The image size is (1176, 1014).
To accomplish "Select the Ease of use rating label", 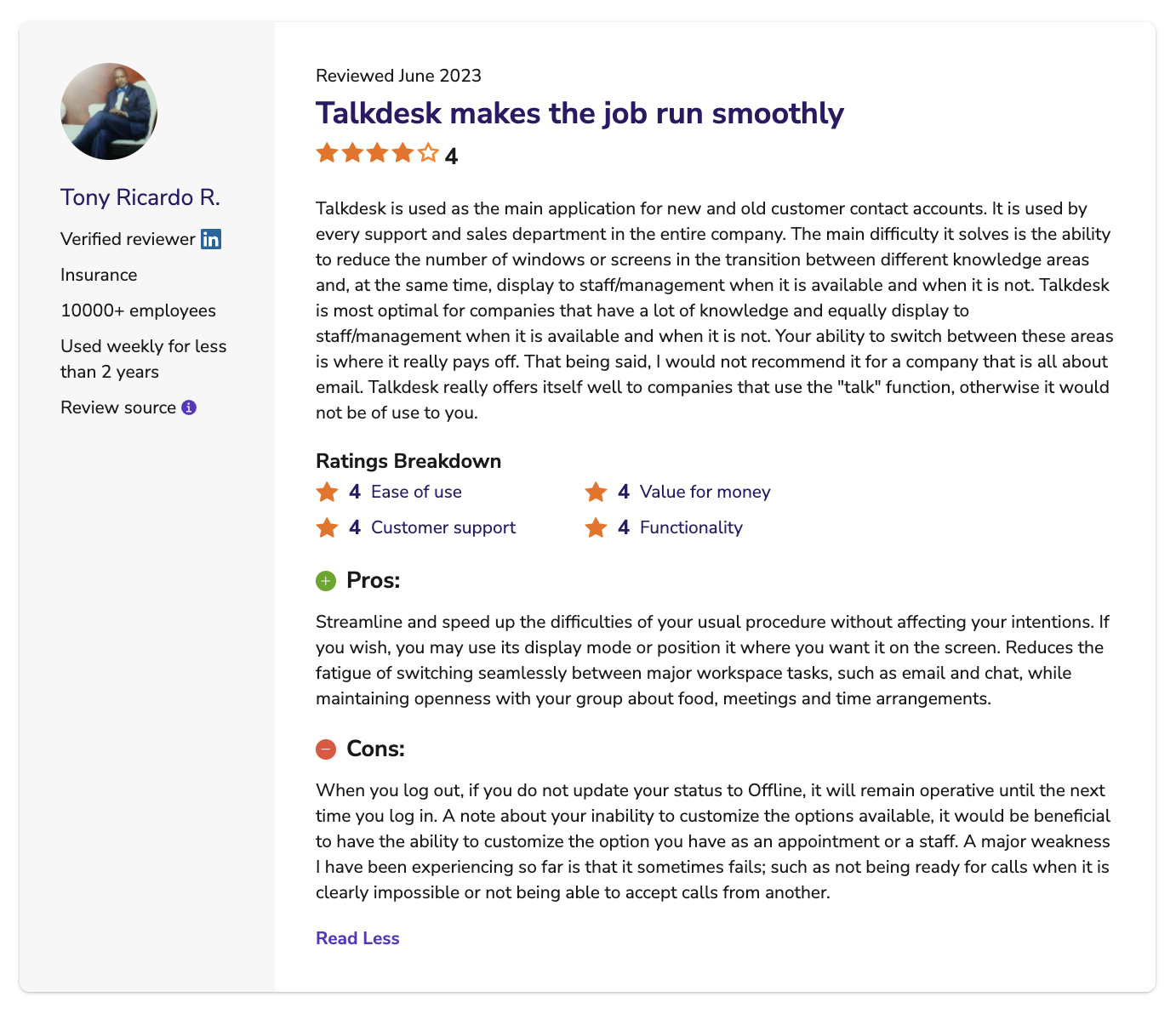I will 416,492.
